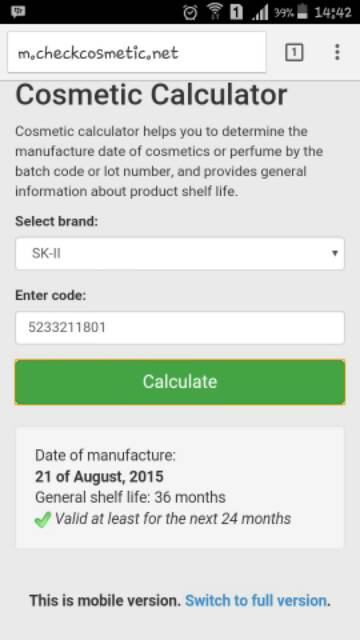Image resolution: width=360 pixels, height=640 pixels.
Task: Tap the alarm clock status icon
Action: pos(190,12)
